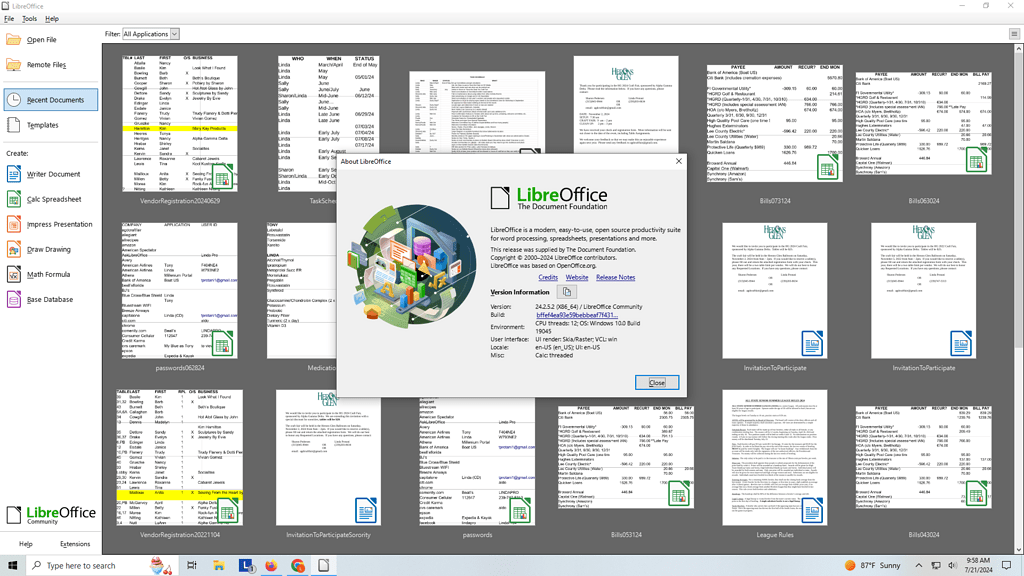Launch Chrome from the taskbar
Image resolution: width=1024 pixels, height=576 pixels.
[x=297, y=565]
